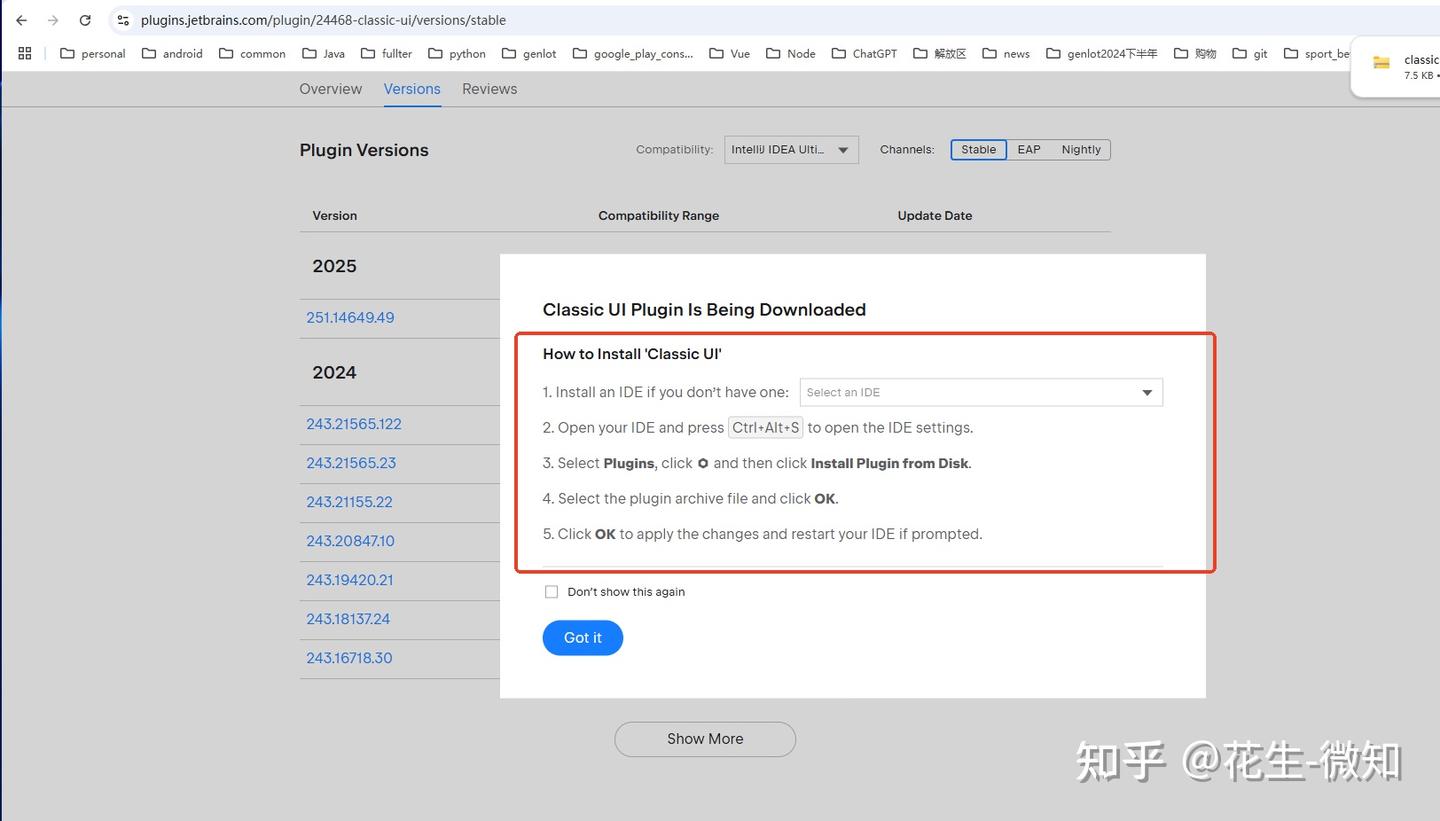The width and height of the screenshot is (1440, 821).
Task: Click the browser back arrow
Action: (22, 19)
